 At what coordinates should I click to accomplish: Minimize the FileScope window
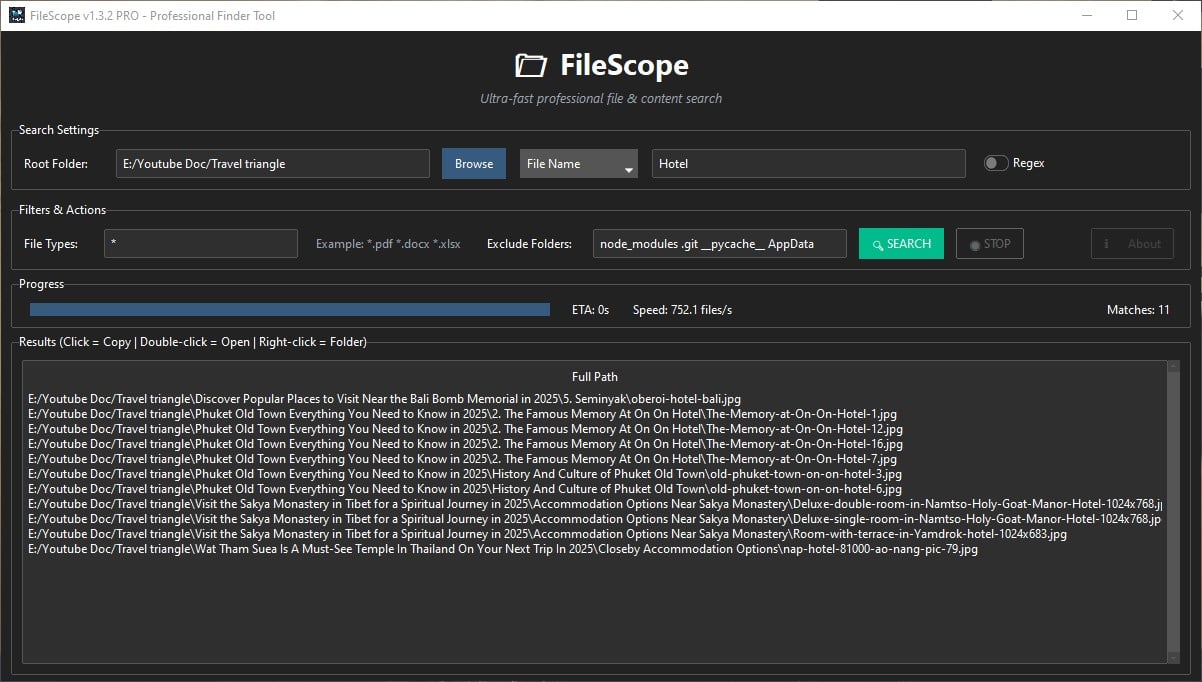coord(1087,15)
